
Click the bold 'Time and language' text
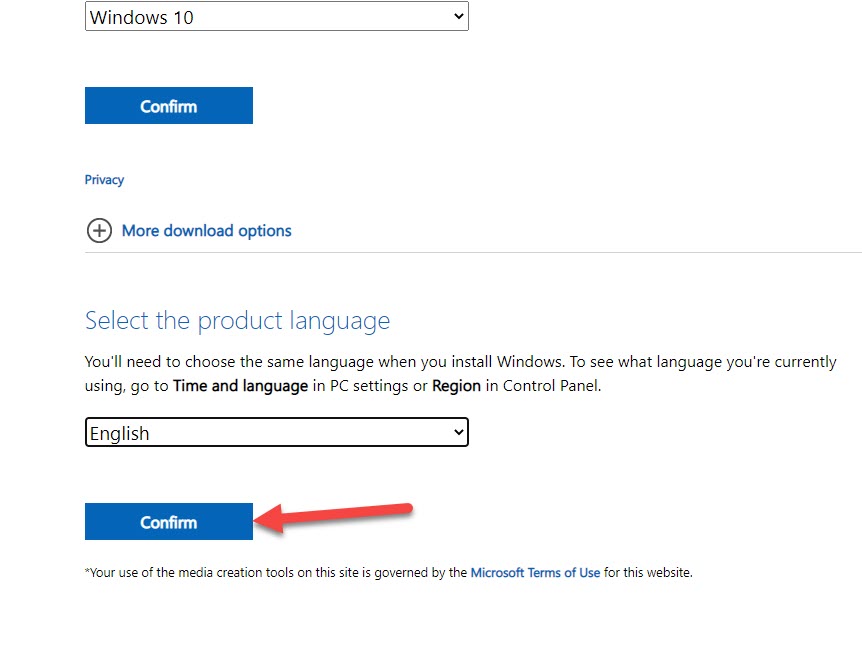tap(240, 386)
